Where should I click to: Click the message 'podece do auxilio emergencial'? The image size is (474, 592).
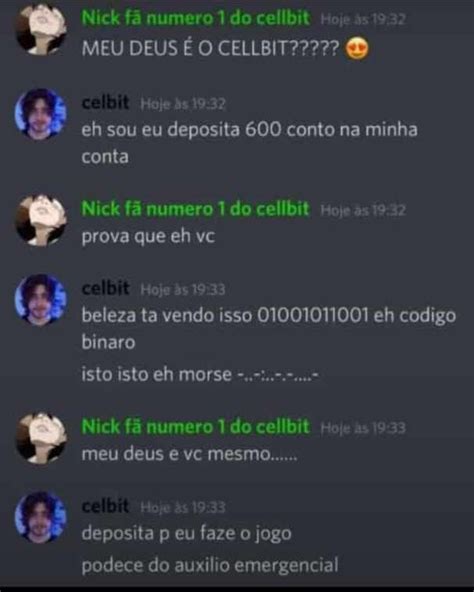pyautogui.click(x=210, y=565)
